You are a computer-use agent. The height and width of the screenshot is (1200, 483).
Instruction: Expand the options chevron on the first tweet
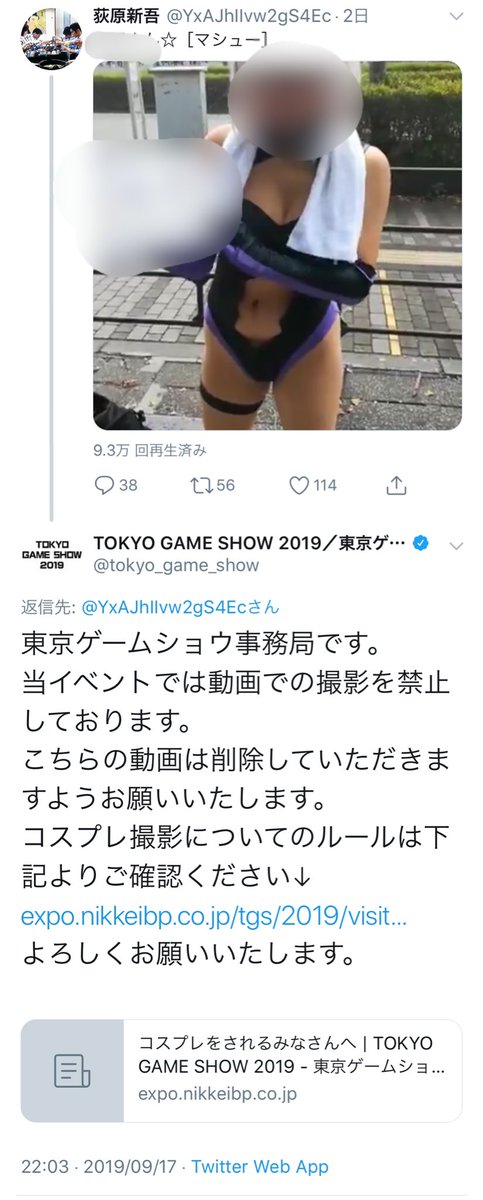tap(456, 16)
